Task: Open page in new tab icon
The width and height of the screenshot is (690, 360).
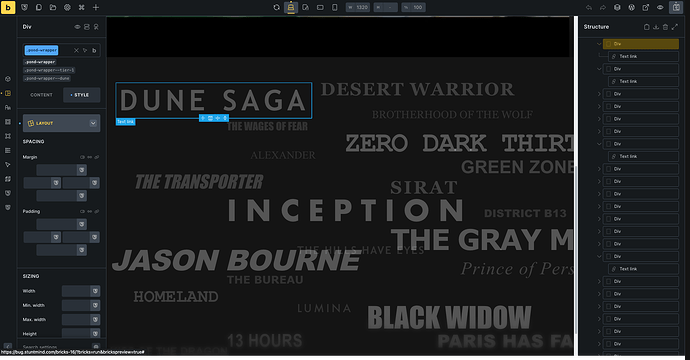Action: click(646, 7)
